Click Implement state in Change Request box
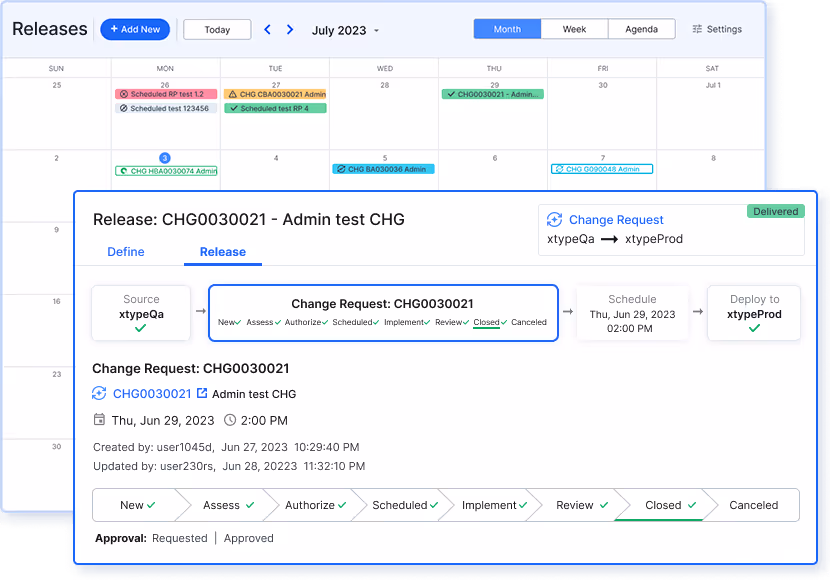Viewport: 830px width, 580px height. (x=407, y=322)
